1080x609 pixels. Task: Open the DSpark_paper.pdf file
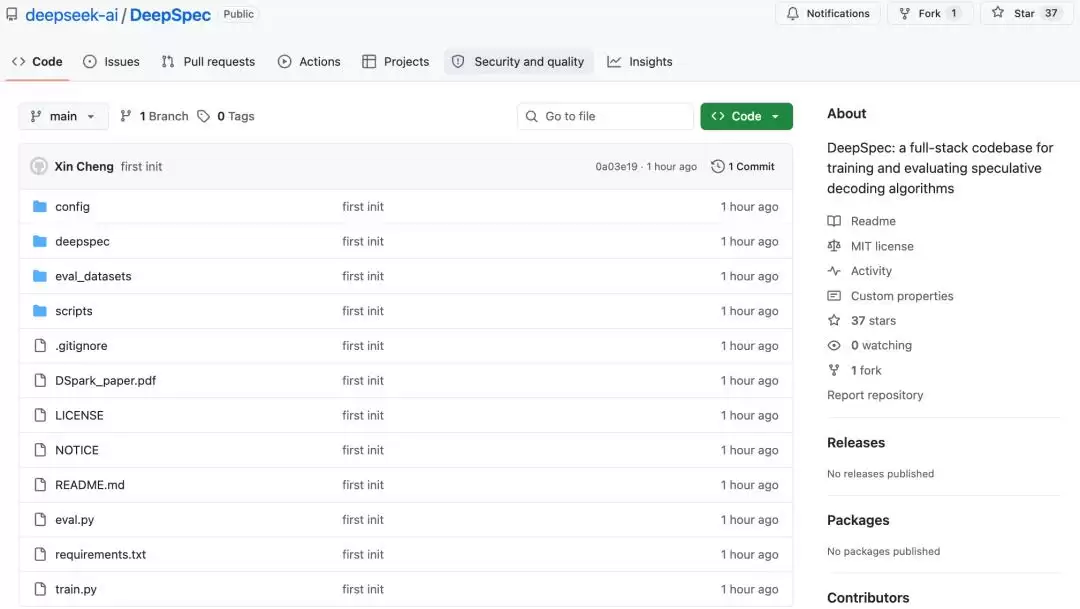pyautogui.click(x=105, y=380)
